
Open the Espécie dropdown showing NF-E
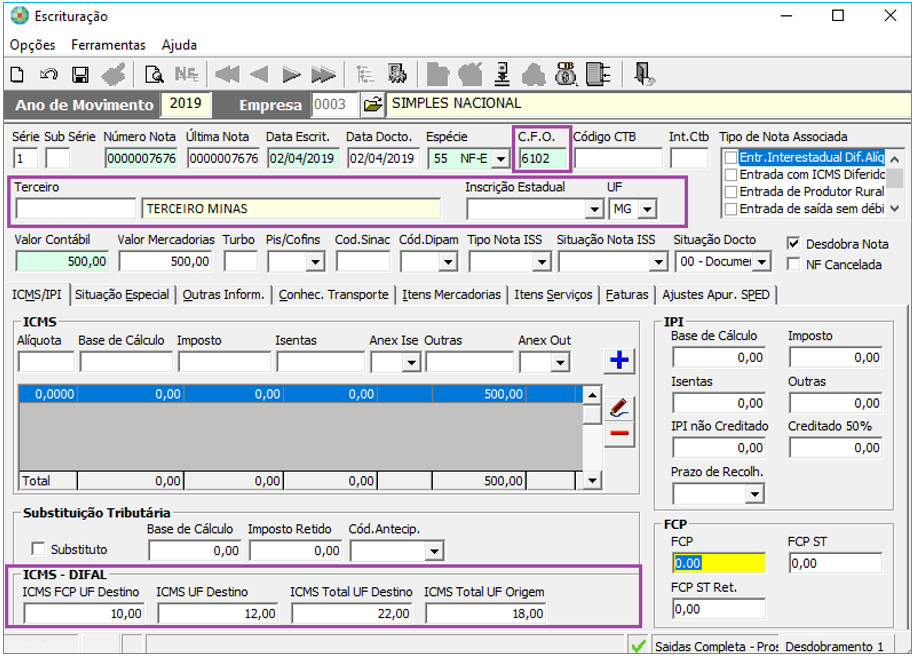click(500, 158)
